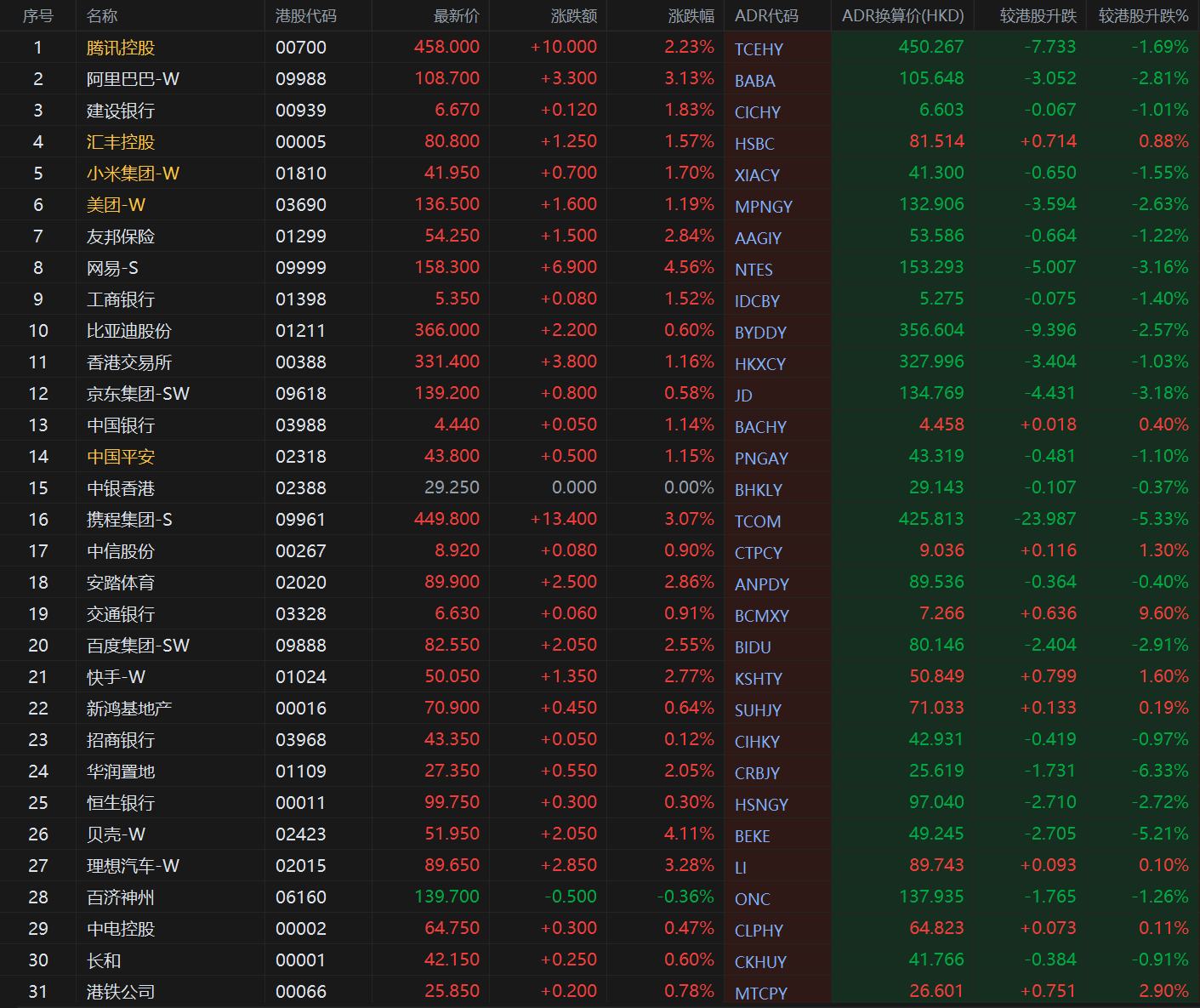The image size is (1200, 1008).
Task: Click the JD ADR code
Action: (743, 396)
